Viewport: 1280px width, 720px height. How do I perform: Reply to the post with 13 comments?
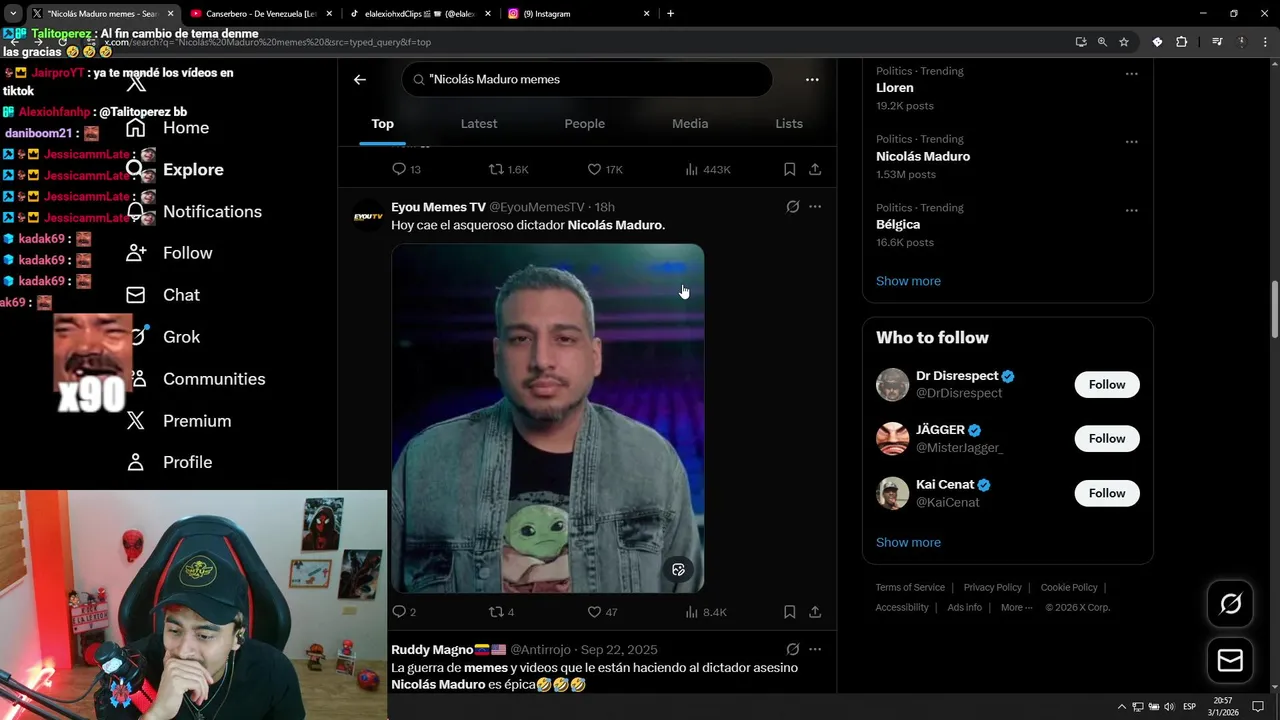(406, 169)
